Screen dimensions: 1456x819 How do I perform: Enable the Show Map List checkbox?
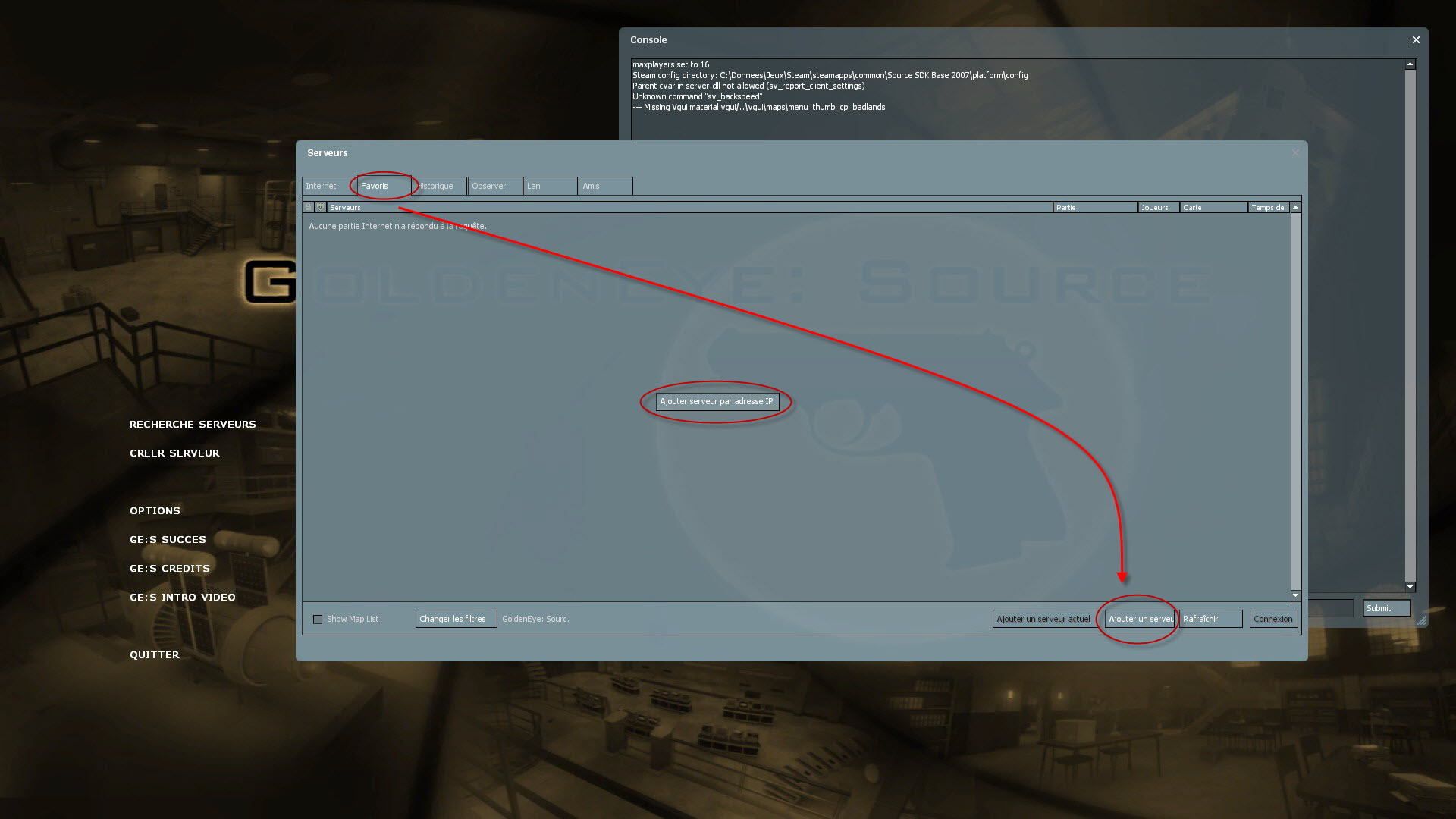318,620
